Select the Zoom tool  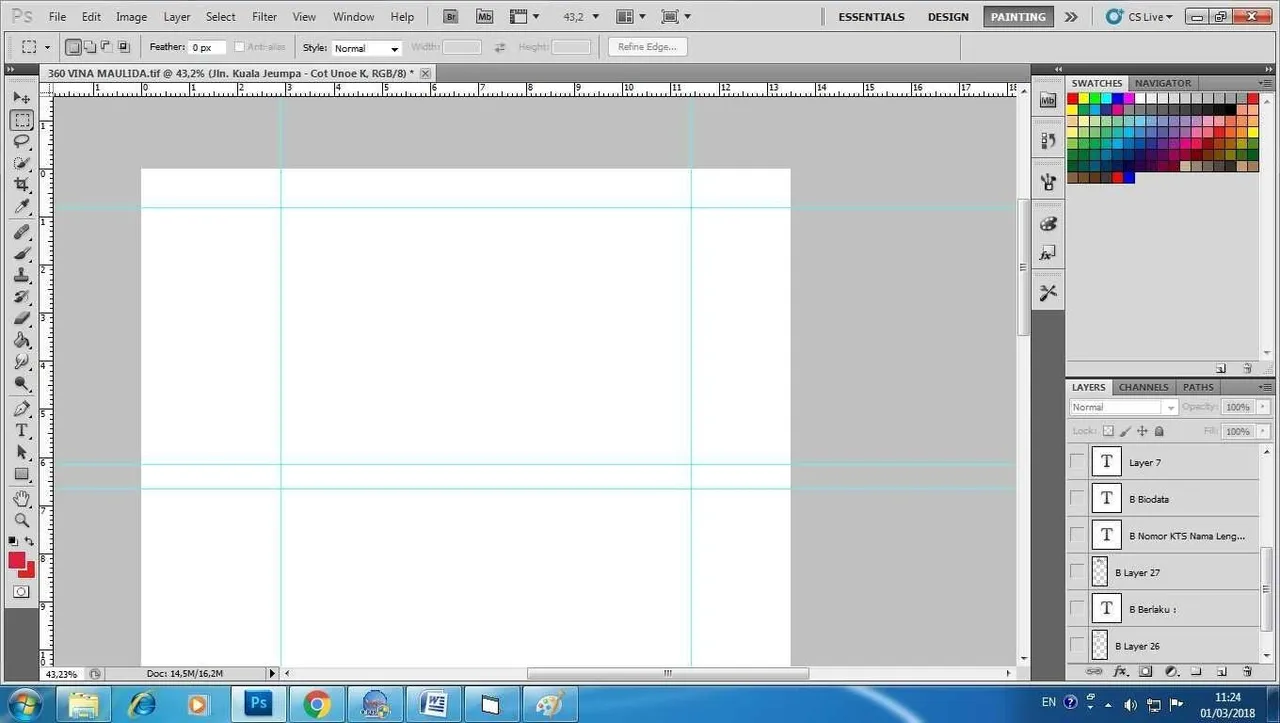pos(21,520)
